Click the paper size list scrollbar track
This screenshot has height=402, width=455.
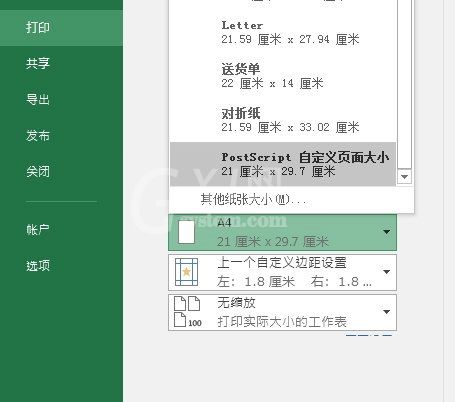click(x=404, y=85)
